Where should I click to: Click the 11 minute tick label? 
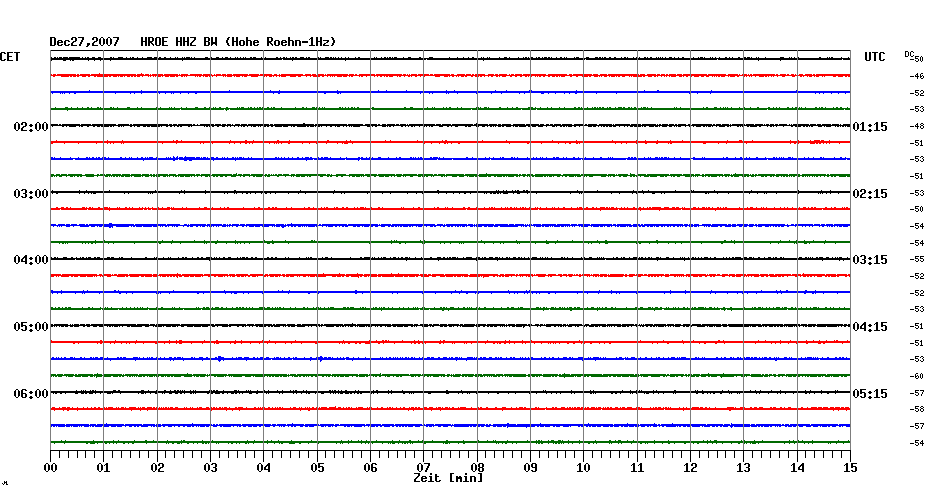point(637,468)
